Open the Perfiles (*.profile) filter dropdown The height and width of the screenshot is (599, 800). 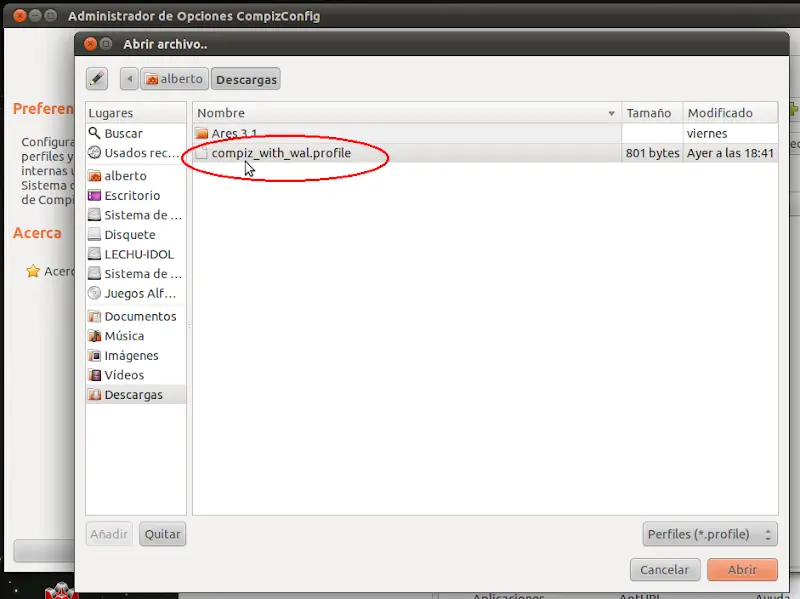point(709,534)
